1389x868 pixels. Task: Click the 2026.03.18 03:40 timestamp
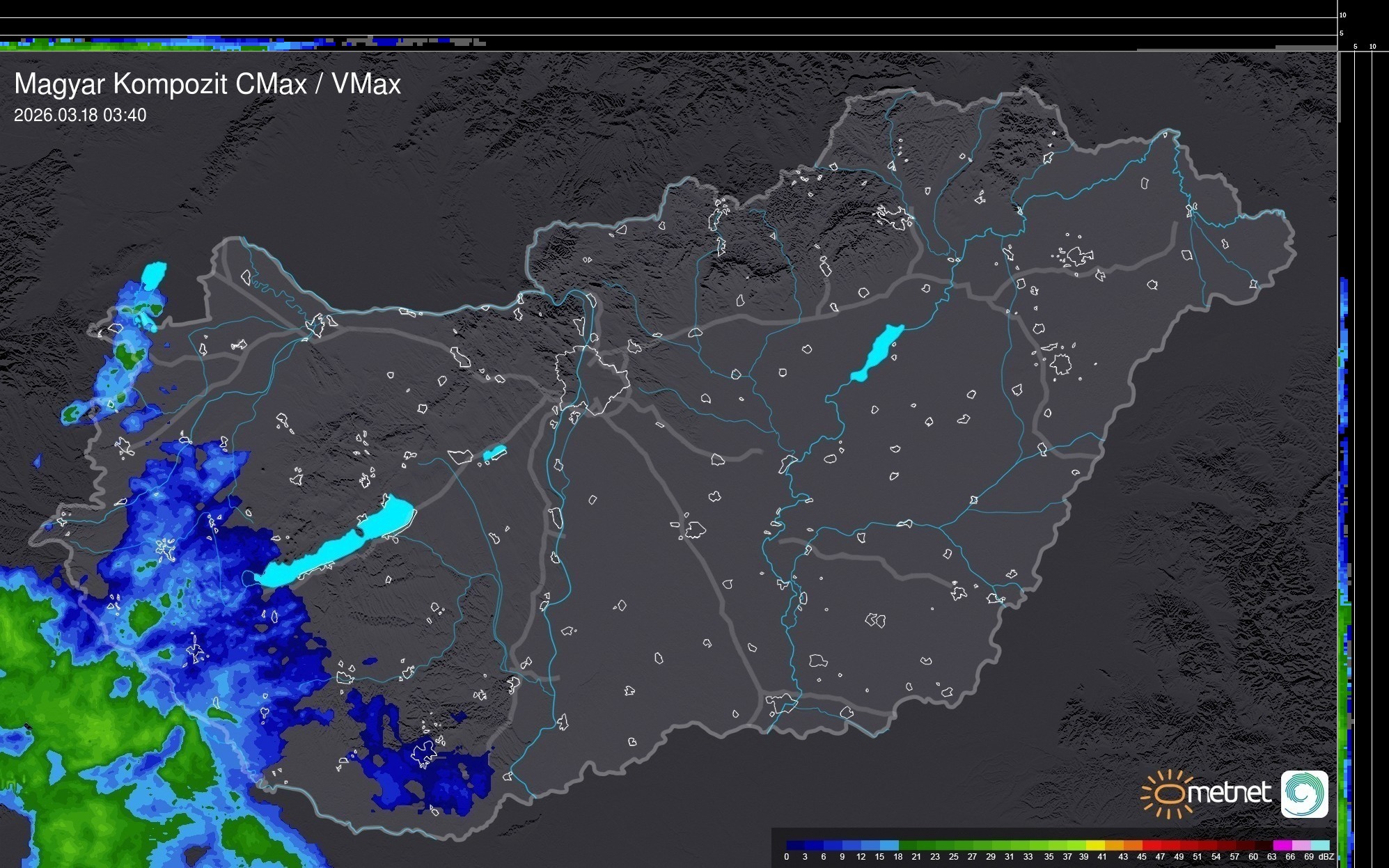point(80,116)
